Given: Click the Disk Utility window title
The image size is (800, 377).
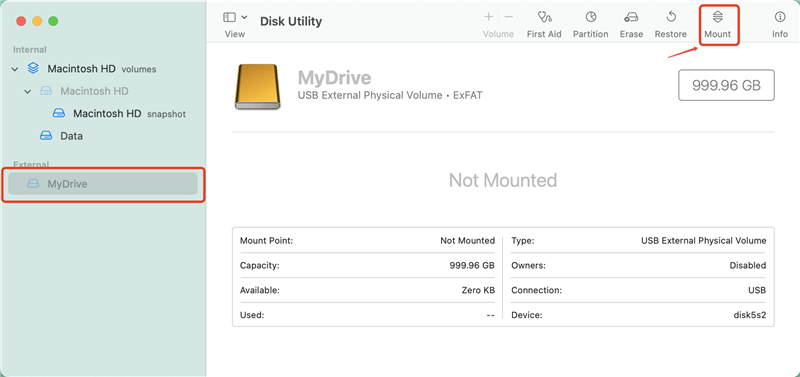Looking at the screenshot, I should pyautogui.click(x=291, y=21).
